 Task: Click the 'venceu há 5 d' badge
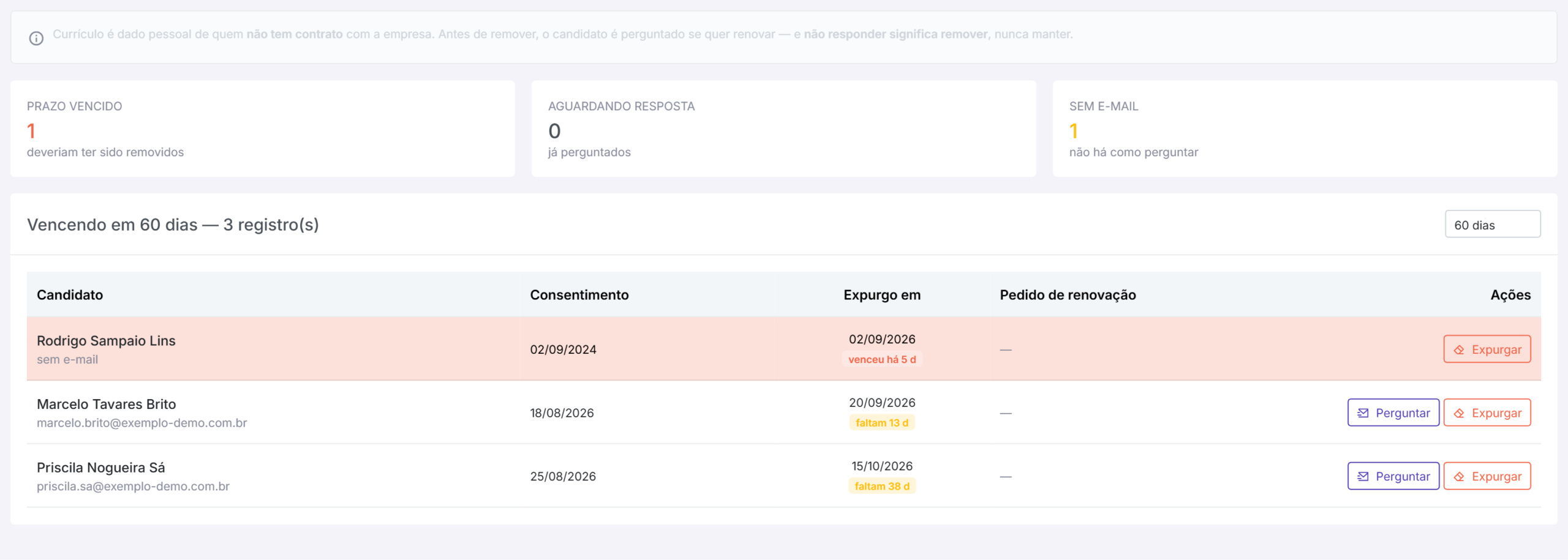882,359
